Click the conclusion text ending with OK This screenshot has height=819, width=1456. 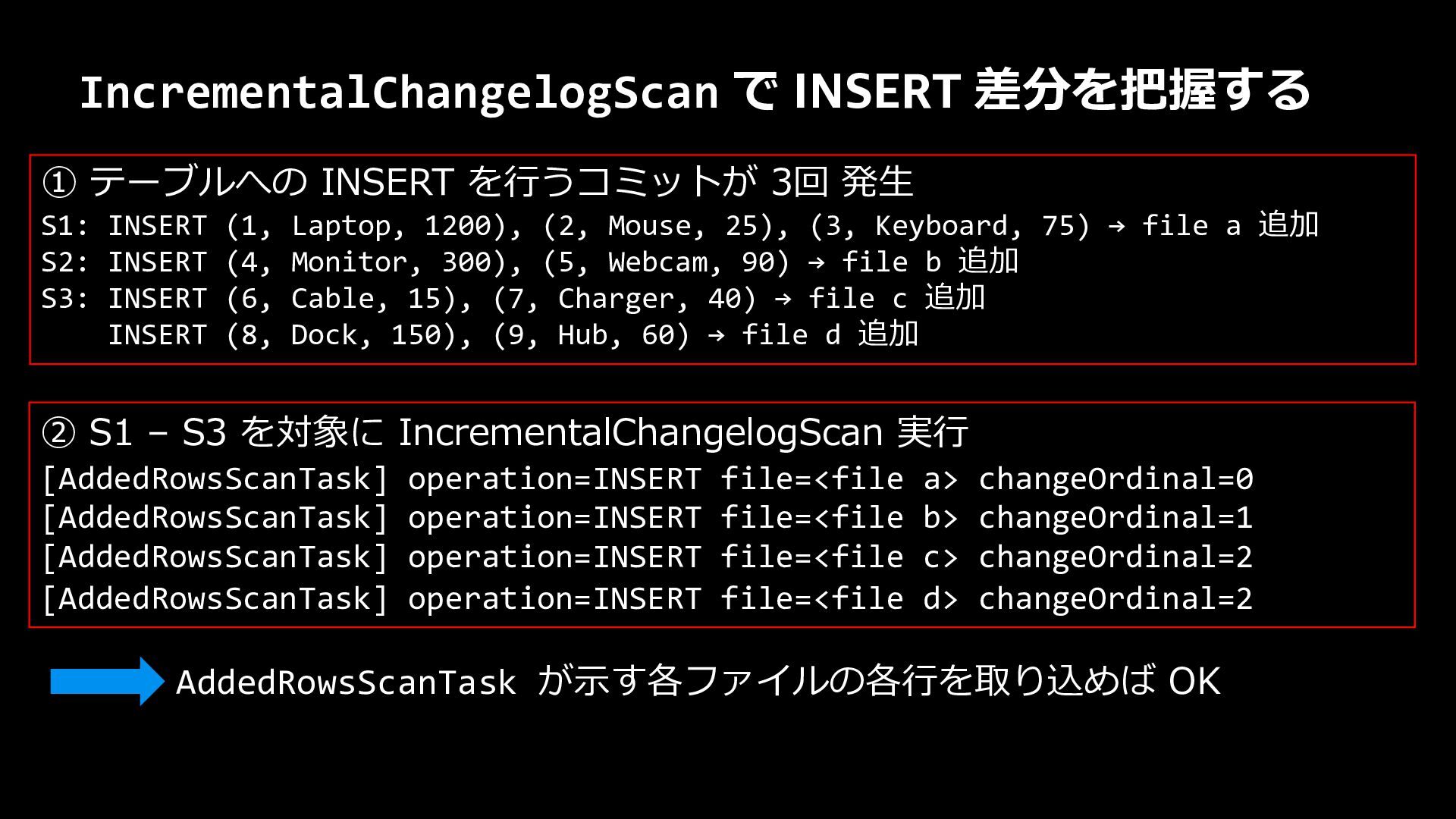point(698,681)
